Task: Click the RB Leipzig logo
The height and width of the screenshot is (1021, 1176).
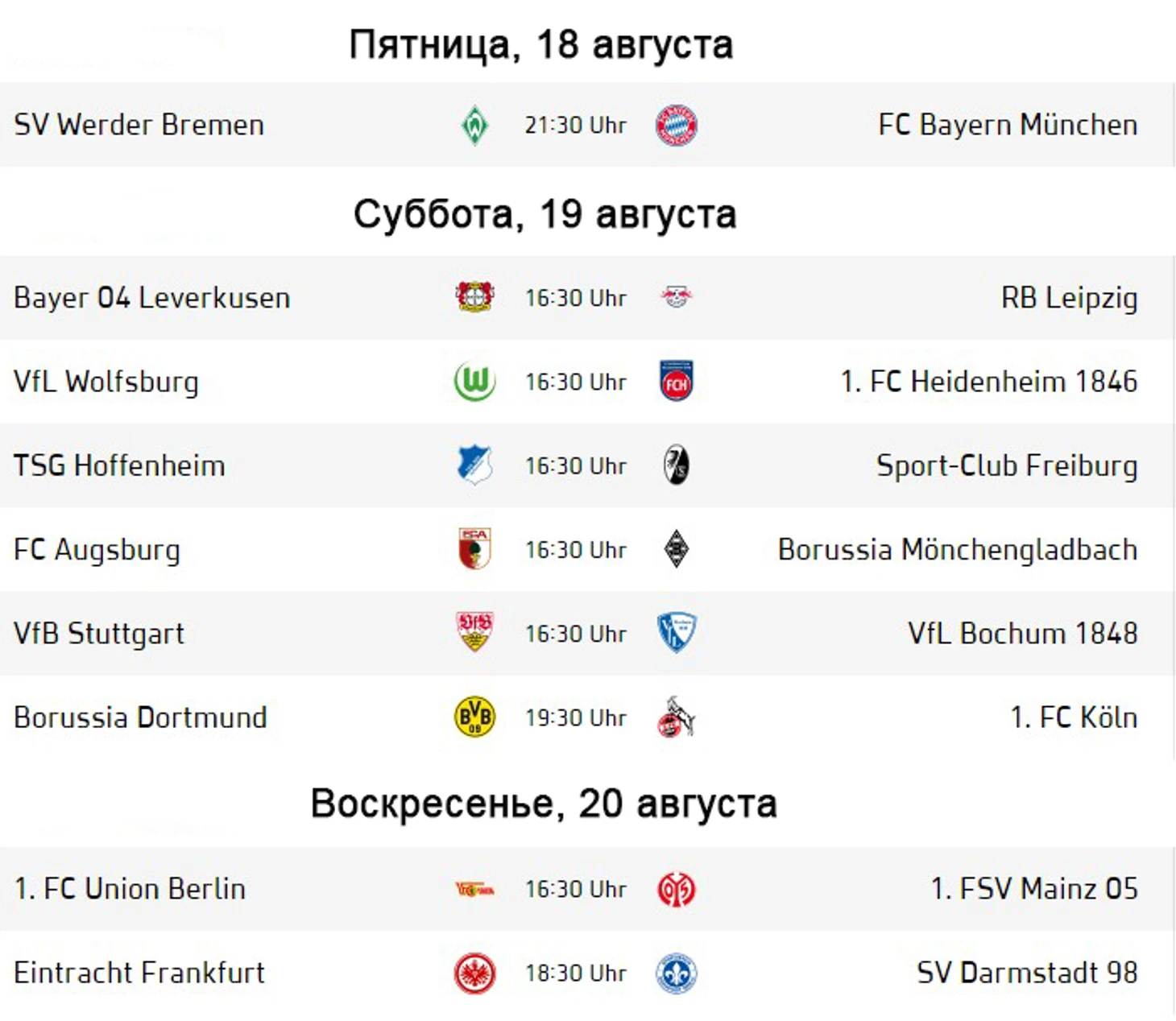Action: 676,297
